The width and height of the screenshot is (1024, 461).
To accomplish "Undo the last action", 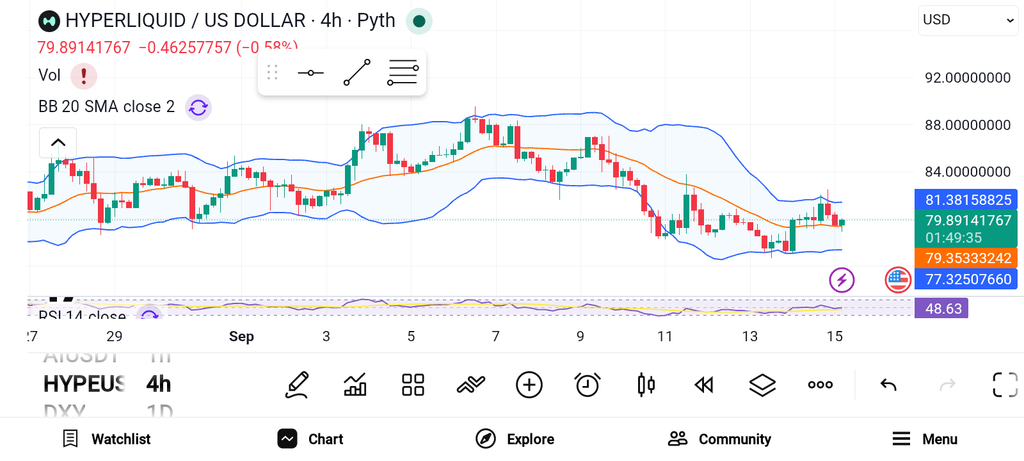I will (x=888, y=385).
